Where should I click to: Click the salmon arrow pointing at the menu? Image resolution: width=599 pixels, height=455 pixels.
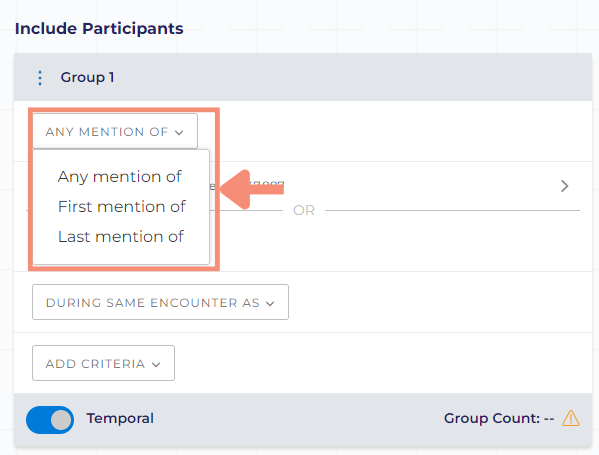coord(252,189)
